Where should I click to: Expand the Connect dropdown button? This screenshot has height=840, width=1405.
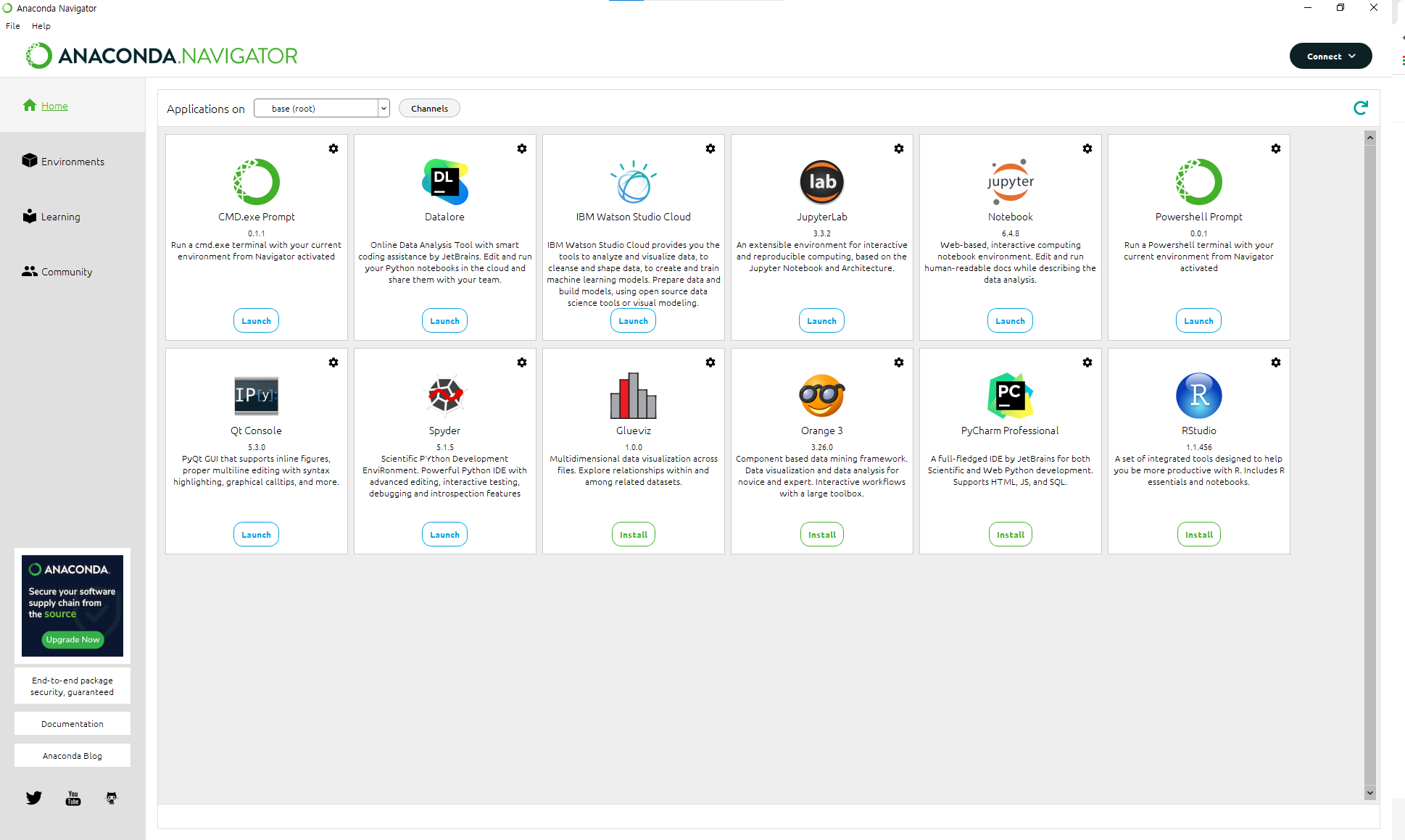click(x=1330, y=57)
